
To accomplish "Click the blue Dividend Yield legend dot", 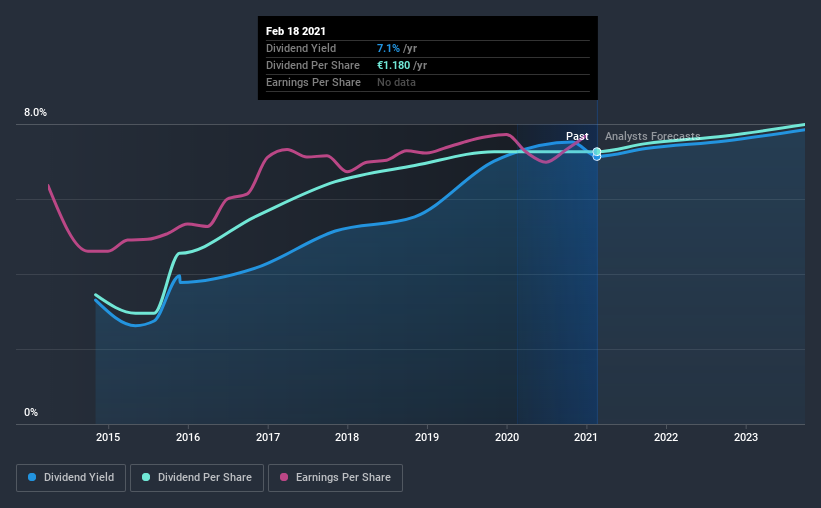I will tap(32, 477).
